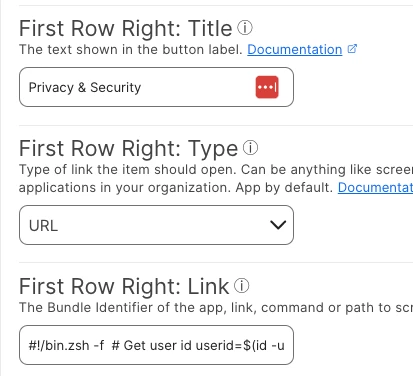Click the URL text in the type selector
The width and height of the screenshot is (413, 376).
click(43, 226)
